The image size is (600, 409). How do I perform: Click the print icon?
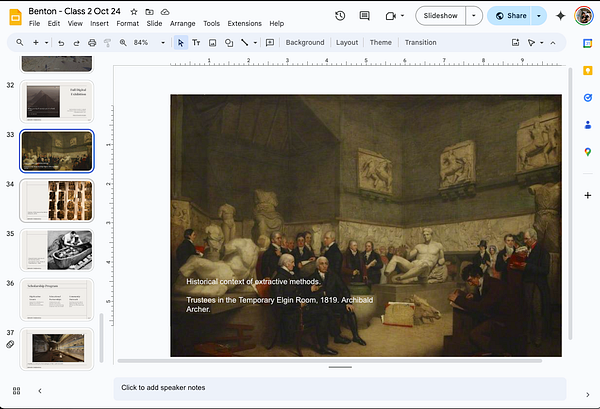tap(92, 43)
